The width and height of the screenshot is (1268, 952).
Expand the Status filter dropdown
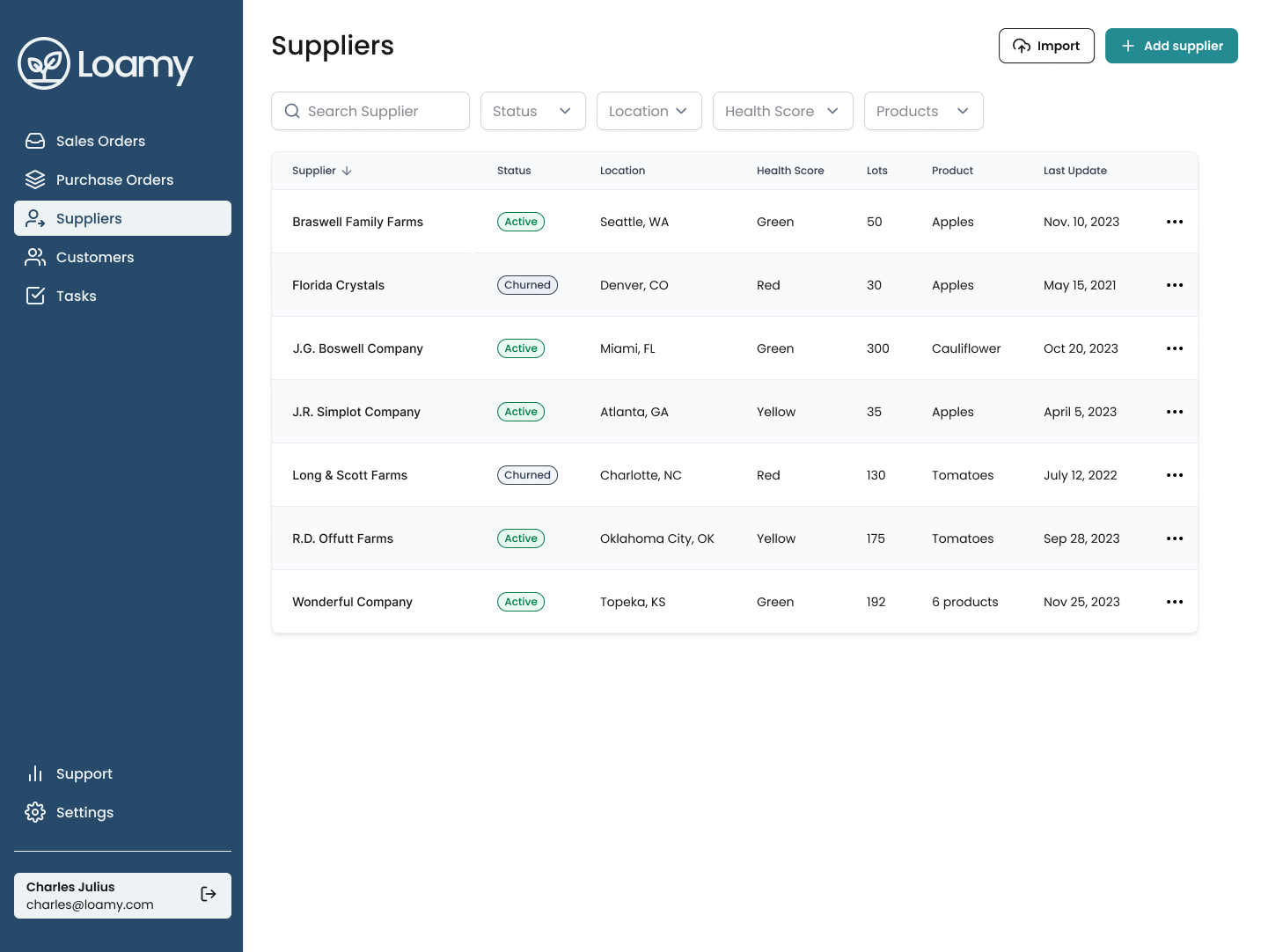[x=533, y=111]
